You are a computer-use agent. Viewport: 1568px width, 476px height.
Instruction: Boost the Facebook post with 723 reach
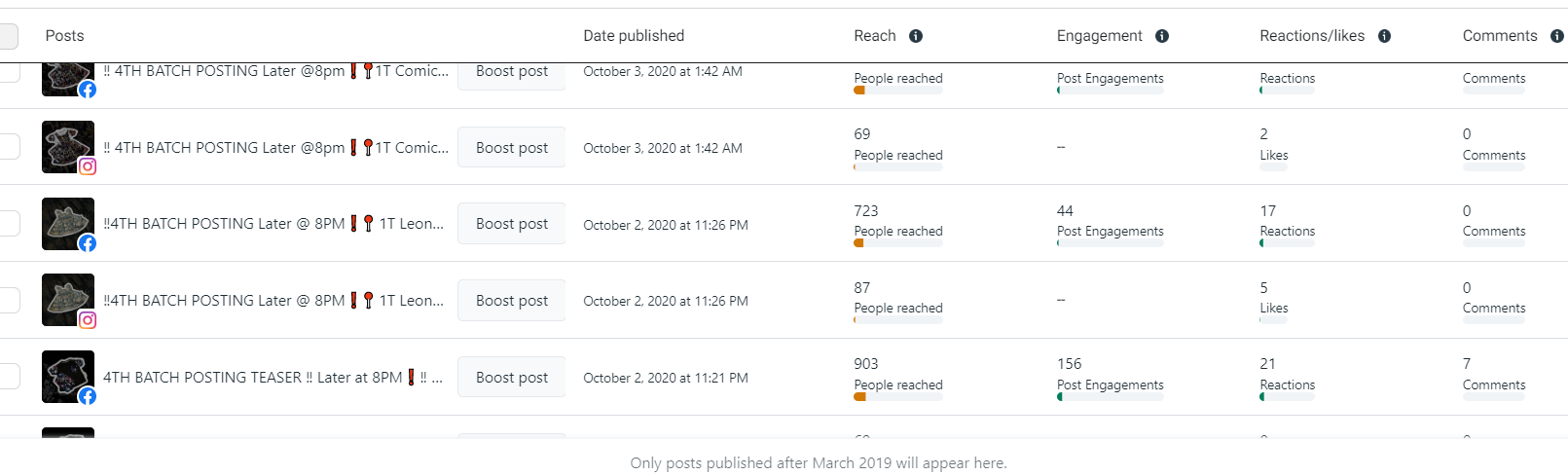click(511, 224)
